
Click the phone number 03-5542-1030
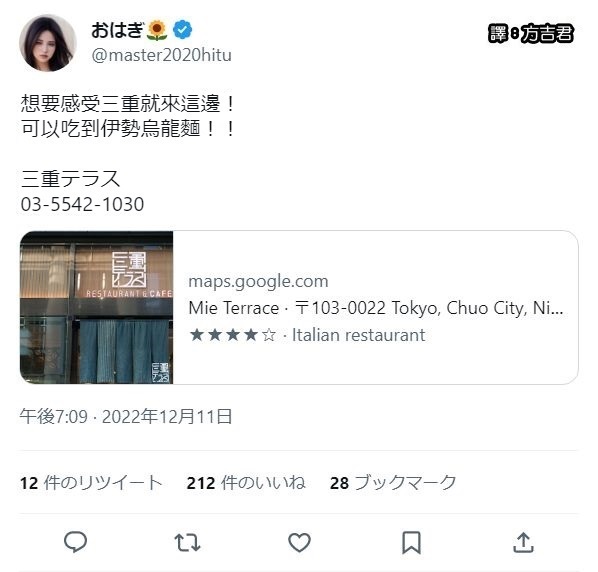(x=82, y=204)
